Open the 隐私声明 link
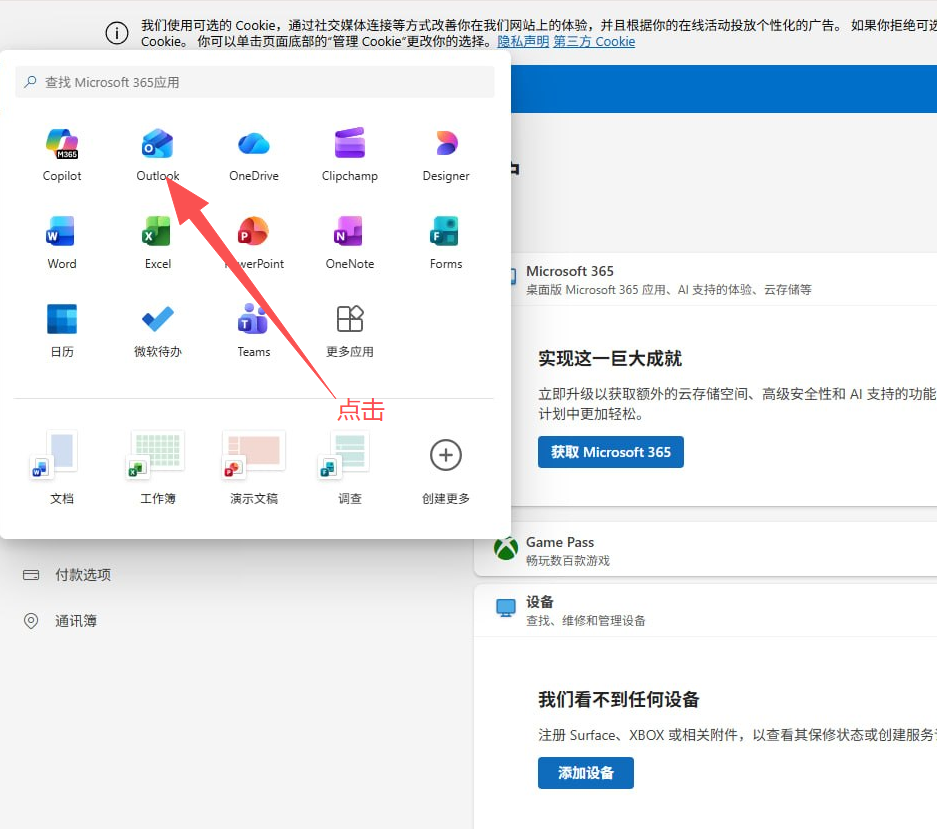The width and height of the screenshot is (937, 829). pos(523,41)
